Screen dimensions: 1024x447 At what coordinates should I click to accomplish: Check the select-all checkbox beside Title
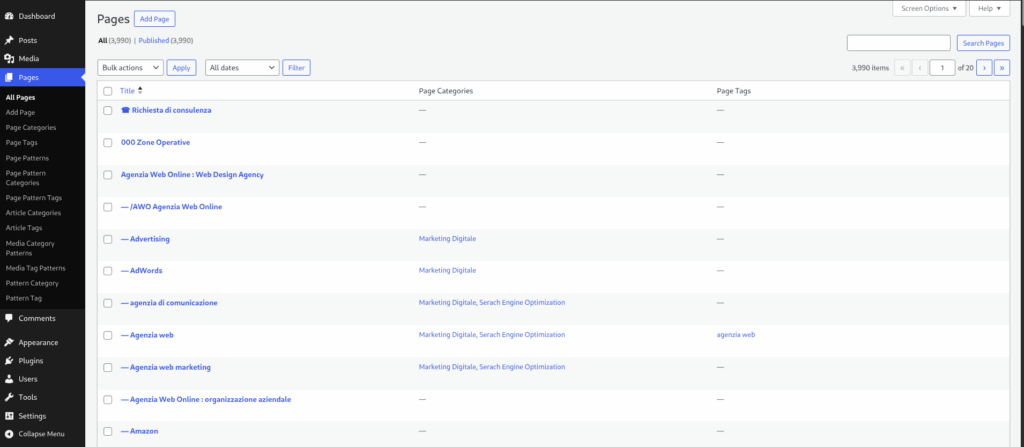[108, 91]
